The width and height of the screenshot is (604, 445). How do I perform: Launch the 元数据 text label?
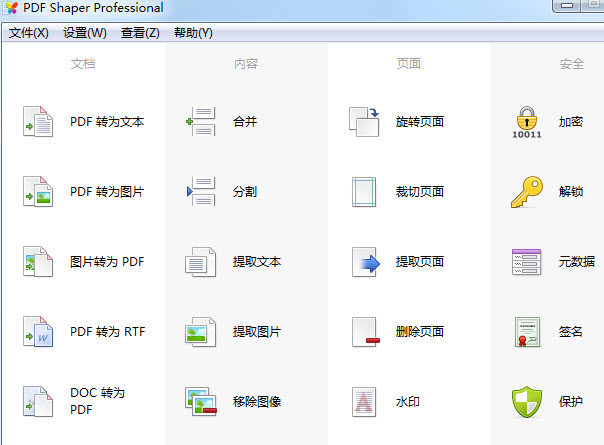pyautogui.click(x=577, y=262)
